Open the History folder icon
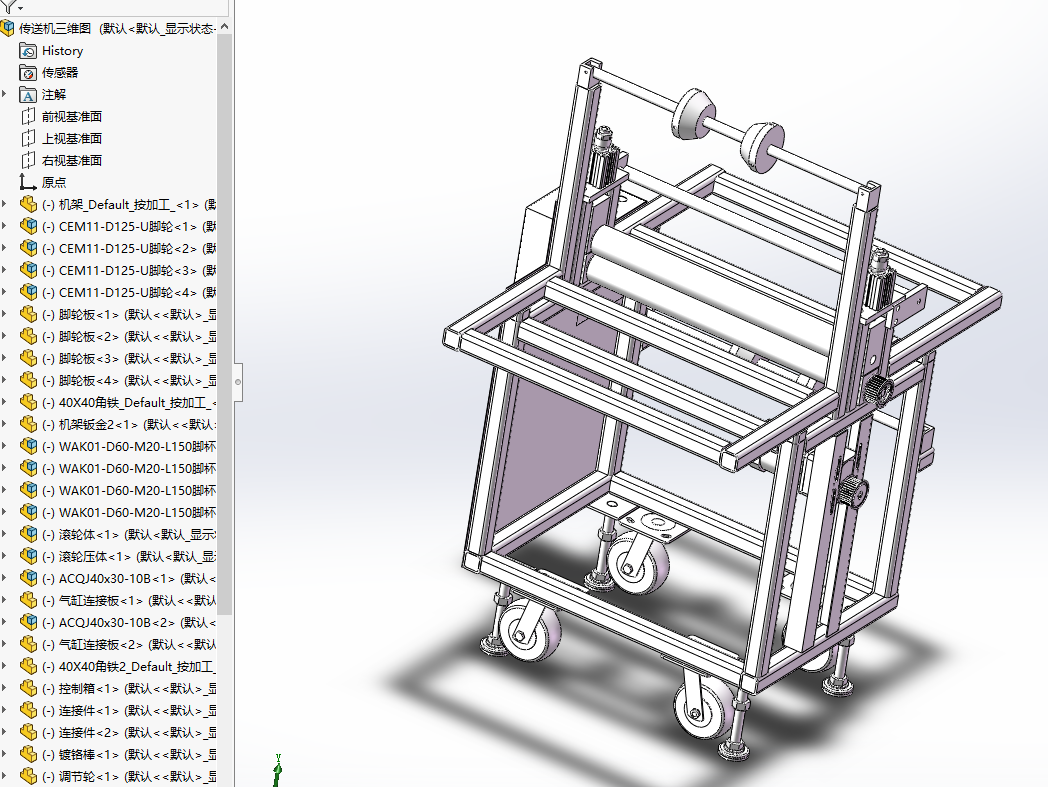 (x=28, y=51)
